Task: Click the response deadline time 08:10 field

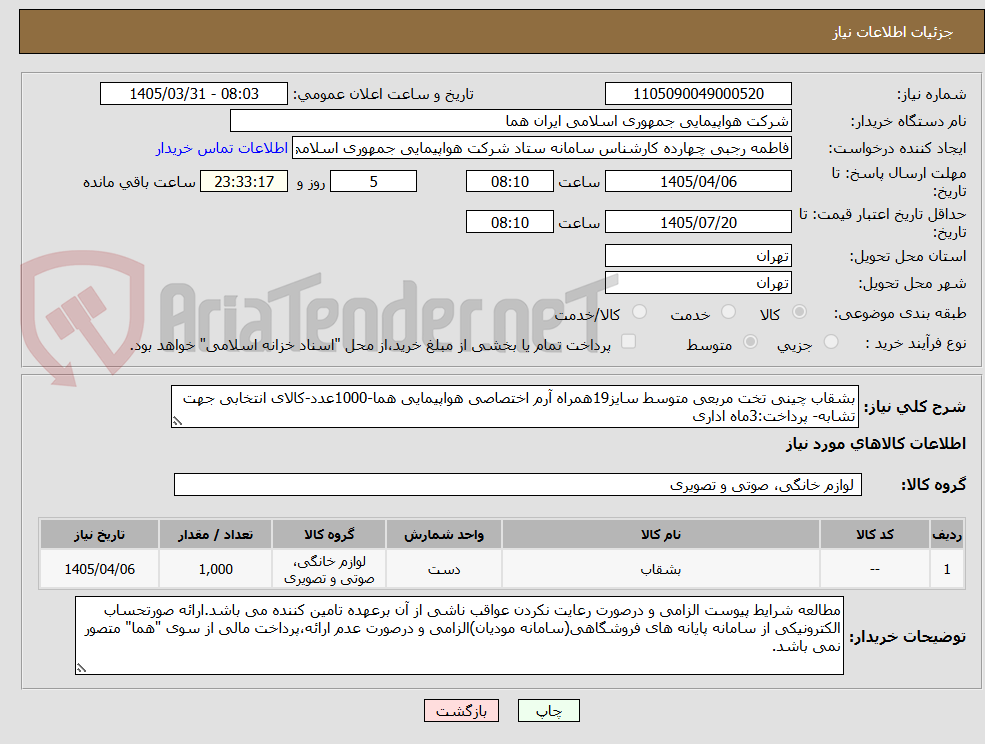Action: pos(509,182)
